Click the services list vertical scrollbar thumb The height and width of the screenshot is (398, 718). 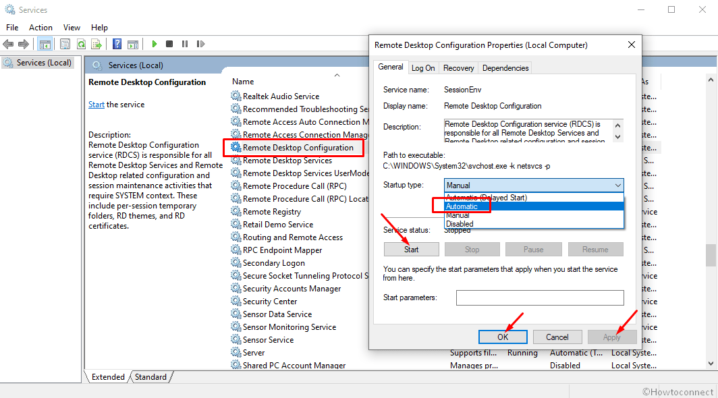click(x=711, y=255)
